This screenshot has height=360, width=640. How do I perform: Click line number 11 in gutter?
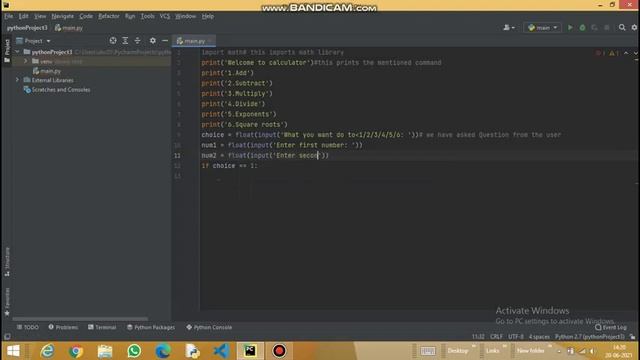click(177, 156)
